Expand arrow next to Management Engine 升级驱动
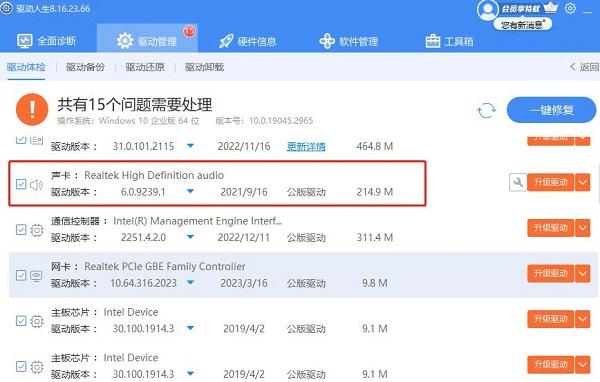The width and height of the screenshot is (600, 382). click(x=582, y=228)
